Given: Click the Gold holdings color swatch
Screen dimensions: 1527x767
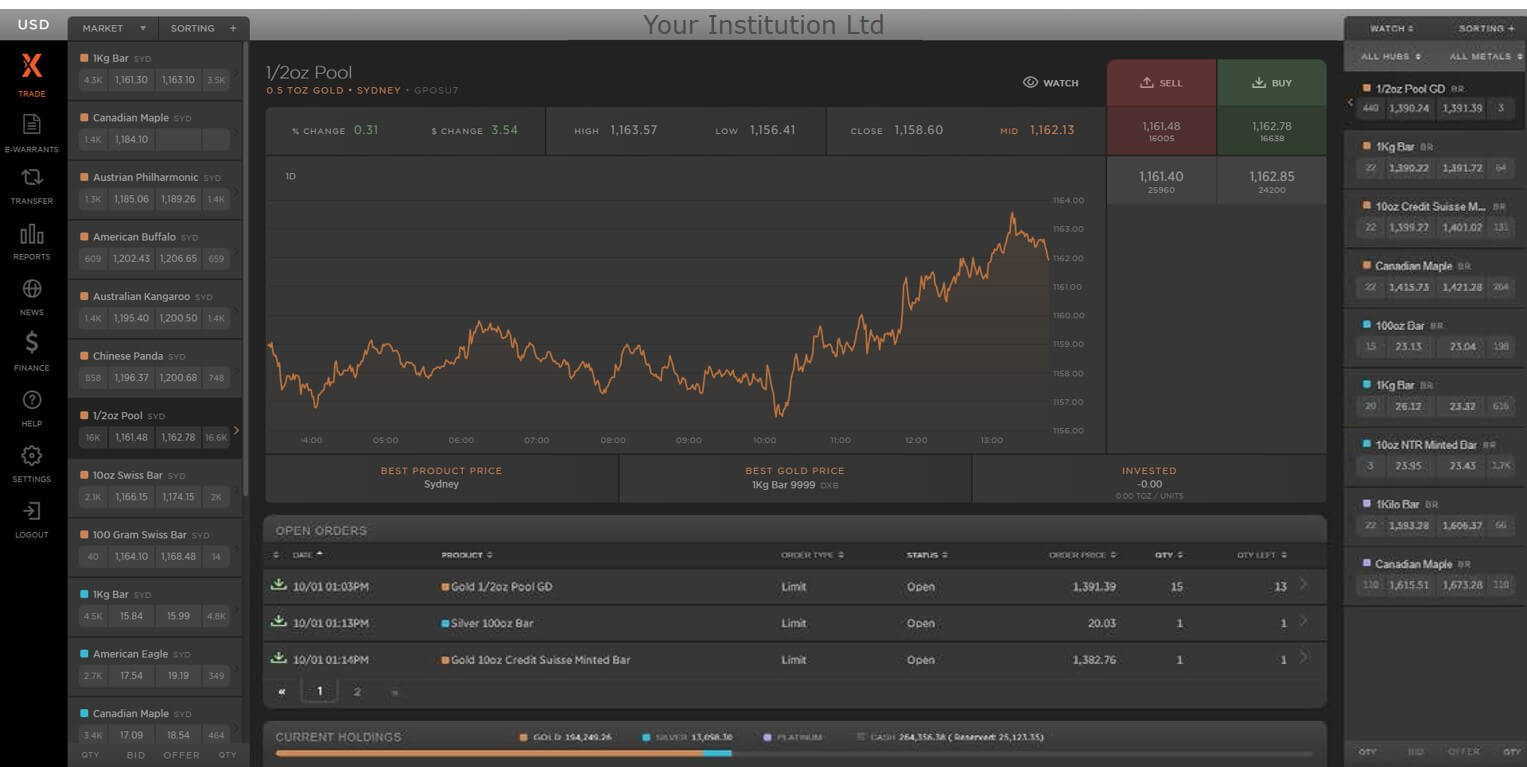Looking at the screenshot, I should pos(523,738).
